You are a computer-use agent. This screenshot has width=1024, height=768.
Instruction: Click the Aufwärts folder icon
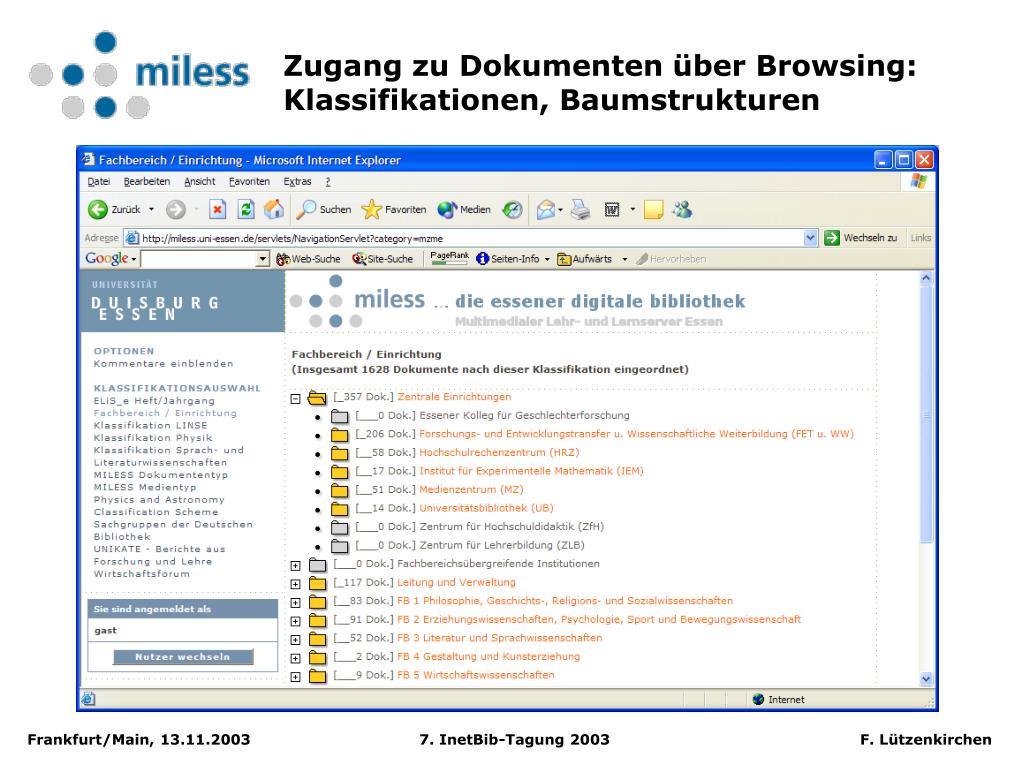pyautogui.click(x=564, y=259)
